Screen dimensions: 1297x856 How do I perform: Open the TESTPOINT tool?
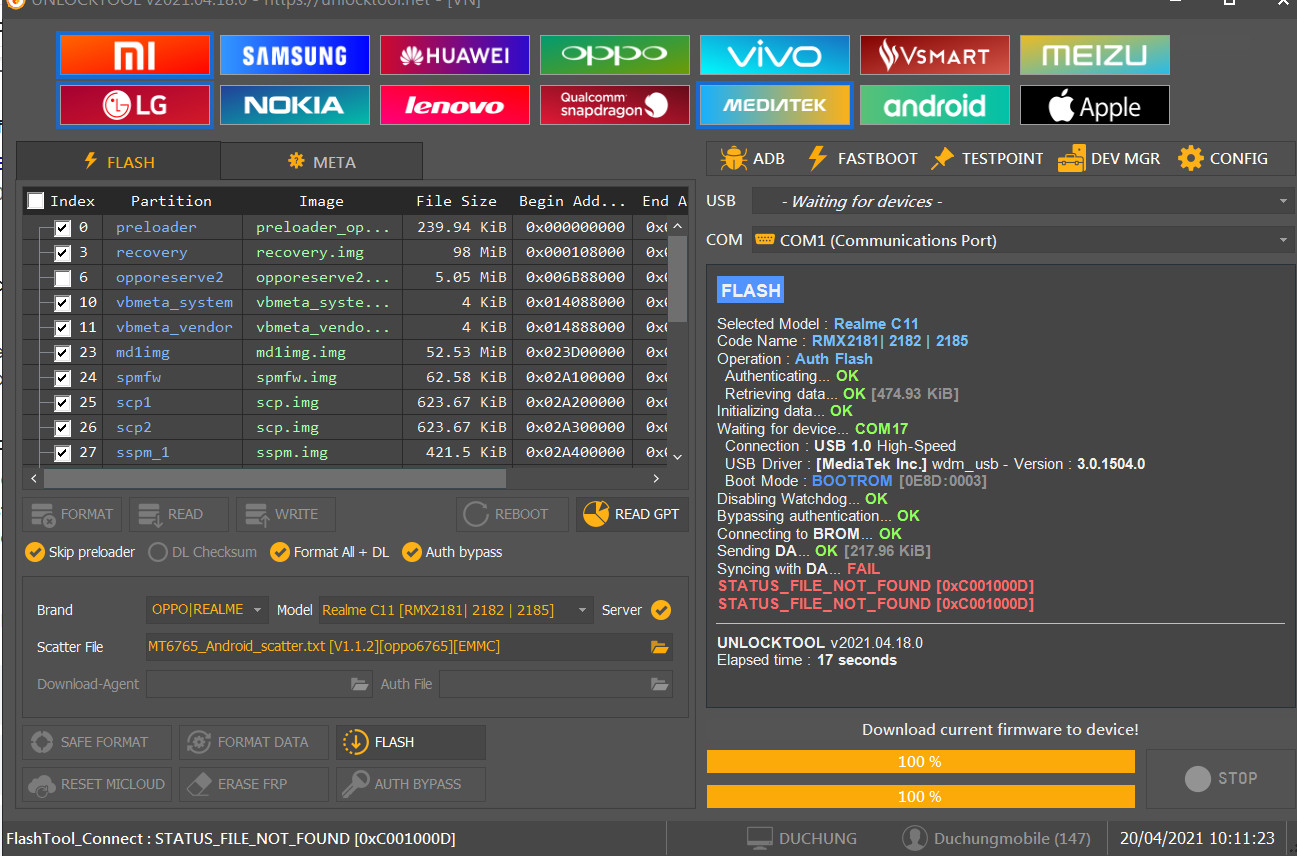click(x=986, y=158)
